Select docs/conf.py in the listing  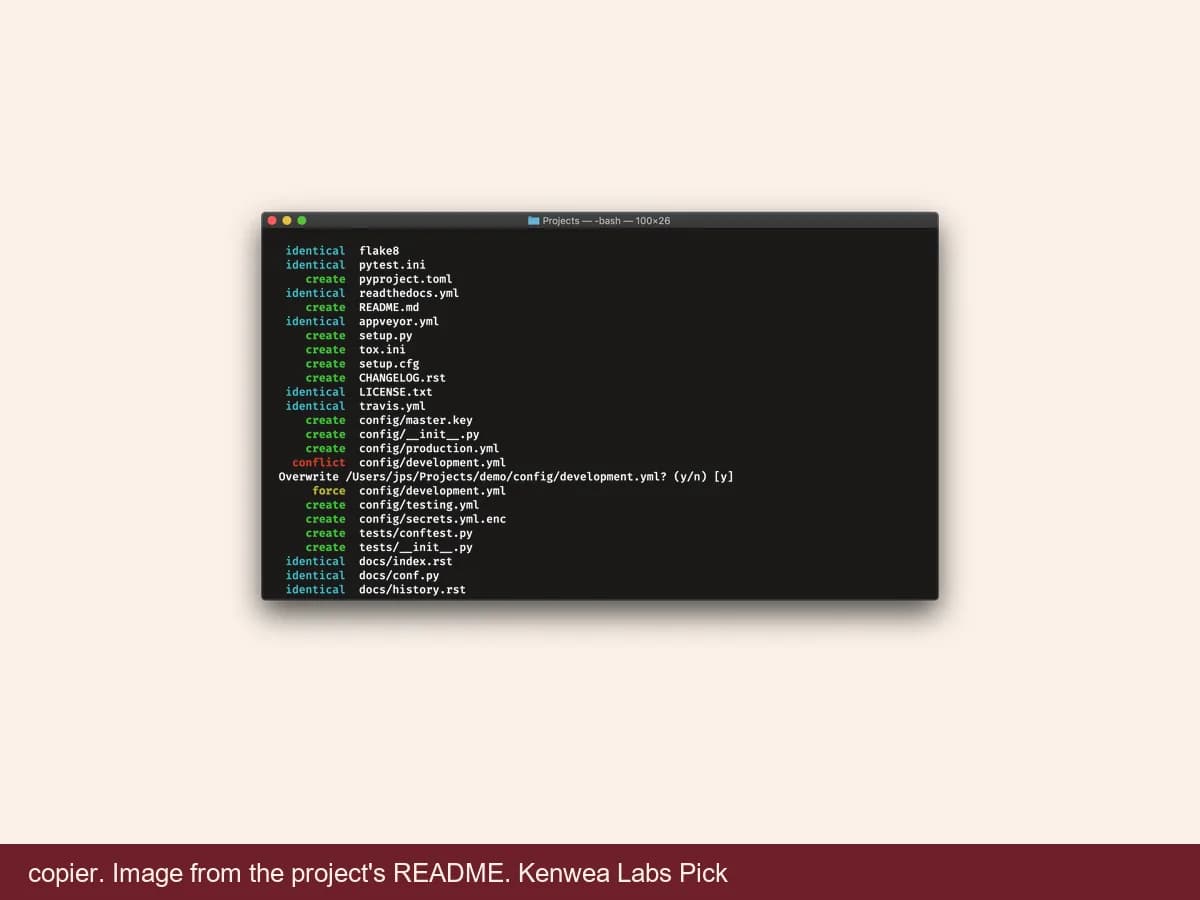point(399,576)
